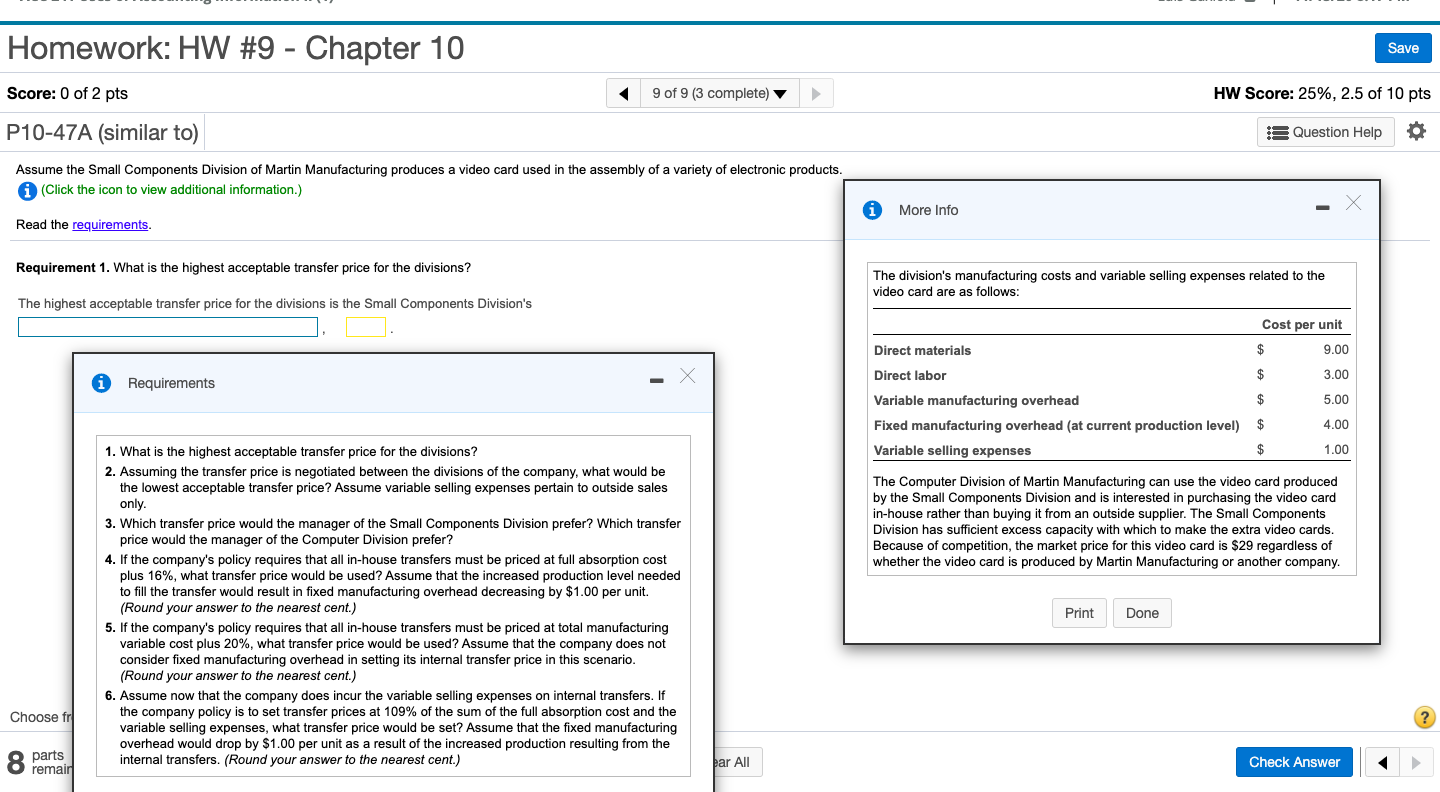Screen dimensions: 1440x792
Task: Select the Direct materials row label
Action: (x=922, y=350)
